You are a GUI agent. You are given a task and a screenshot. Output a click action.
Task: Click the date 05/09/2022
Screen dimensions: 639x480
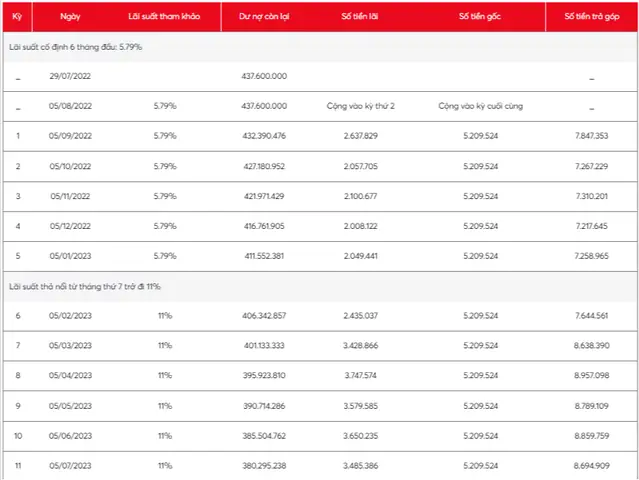coord(70,136)
